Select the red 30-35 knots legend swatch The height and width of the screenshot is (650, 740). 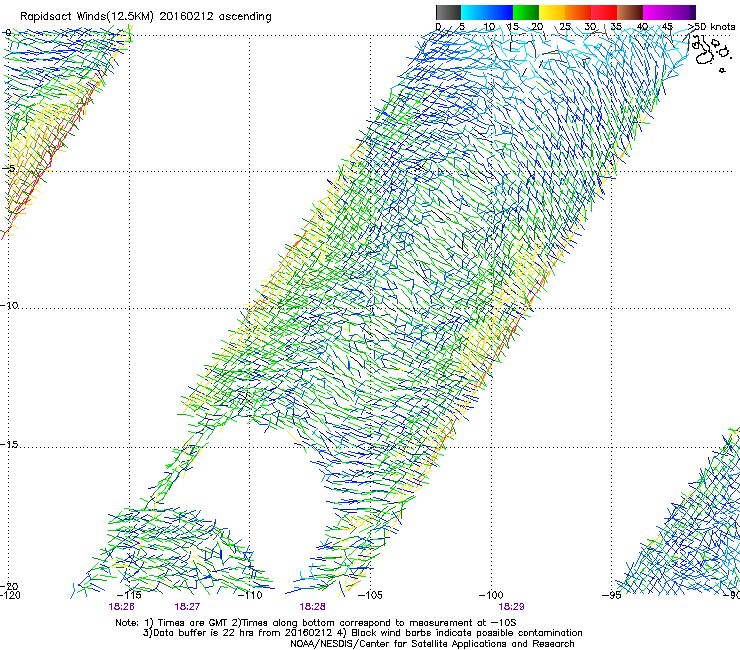[x=604, y=12]
